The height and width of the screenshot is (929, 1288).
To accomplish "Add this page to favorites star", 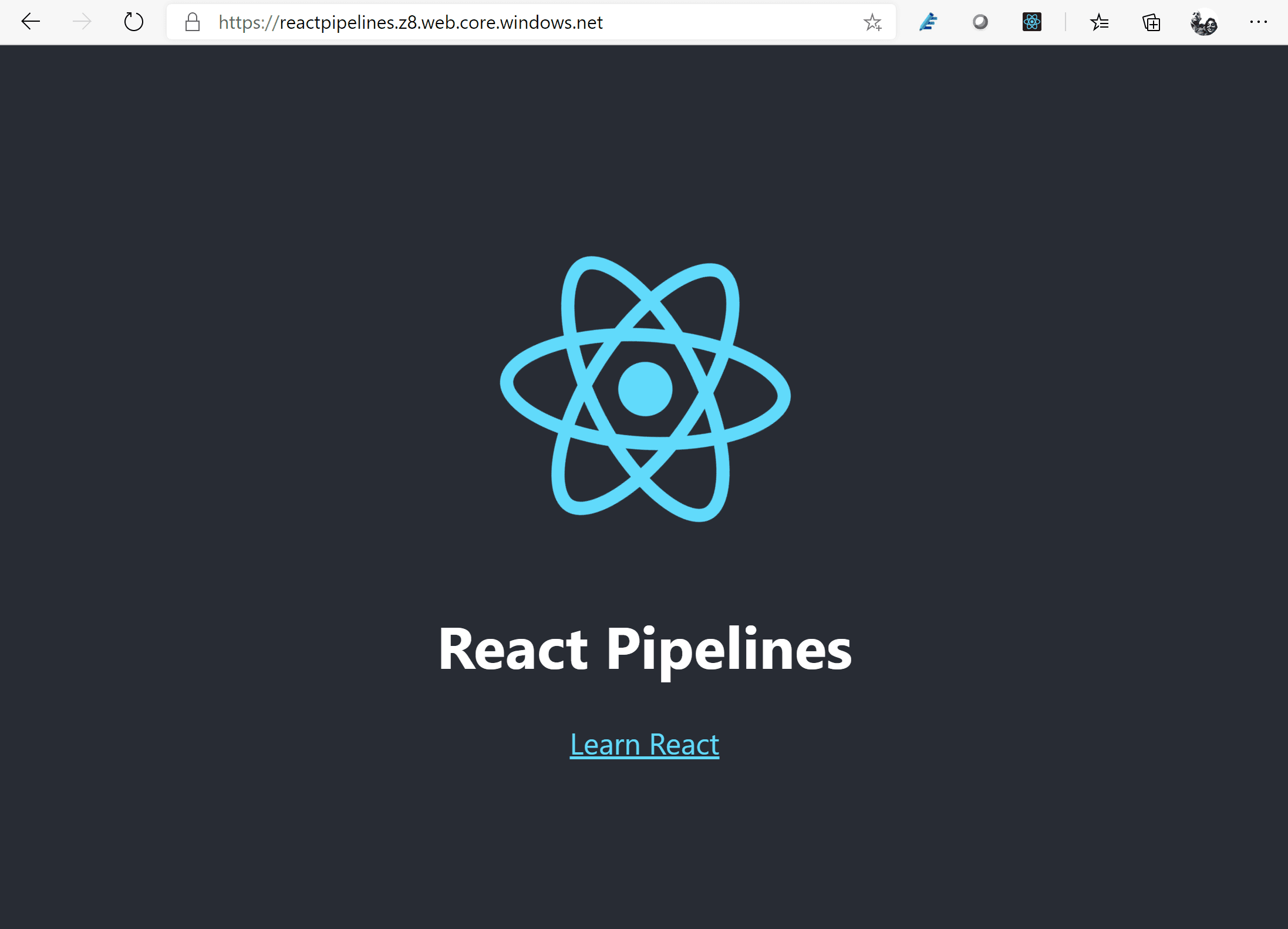I will click(x=872, y=22).
